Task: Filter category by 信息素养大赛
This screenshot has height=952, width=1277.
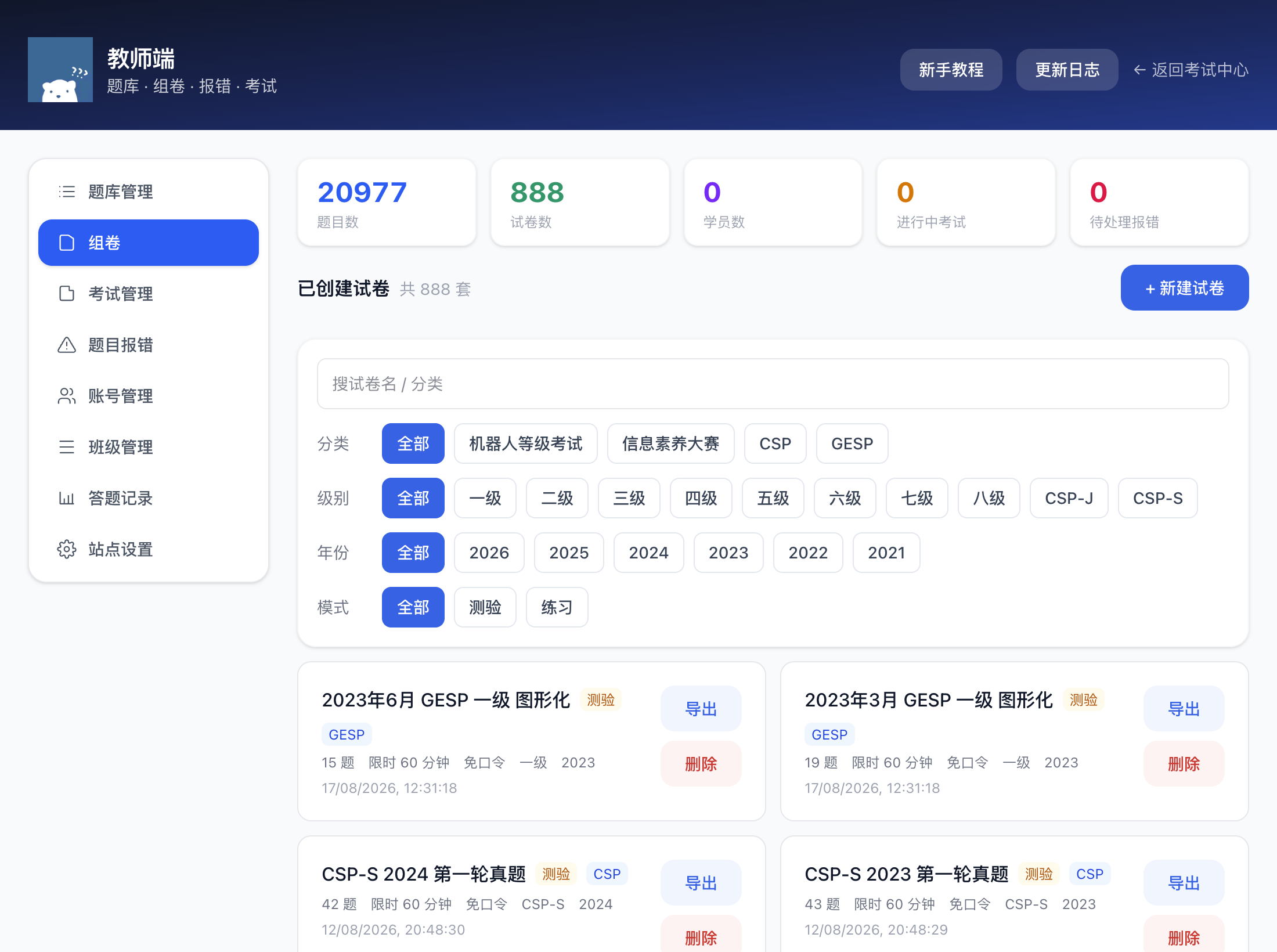Action: (671, 443)
